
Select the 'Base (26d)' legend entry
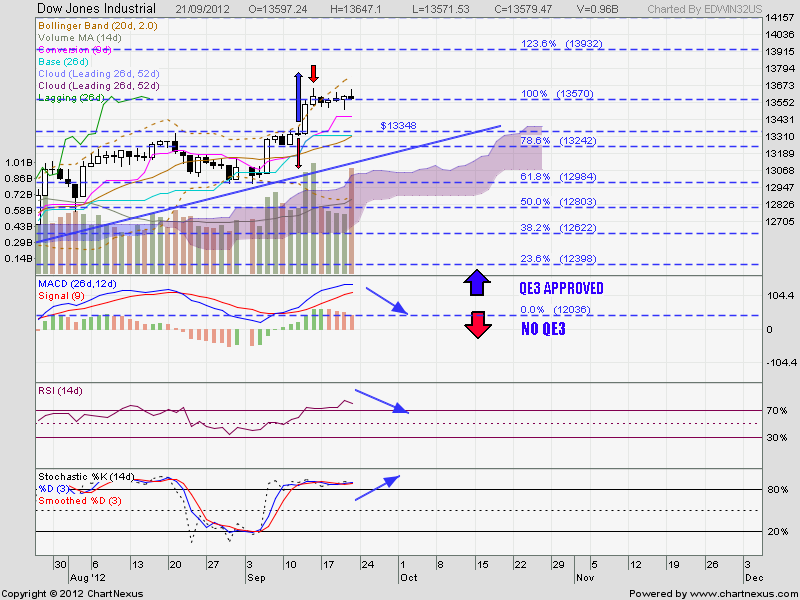click(63, 62)
